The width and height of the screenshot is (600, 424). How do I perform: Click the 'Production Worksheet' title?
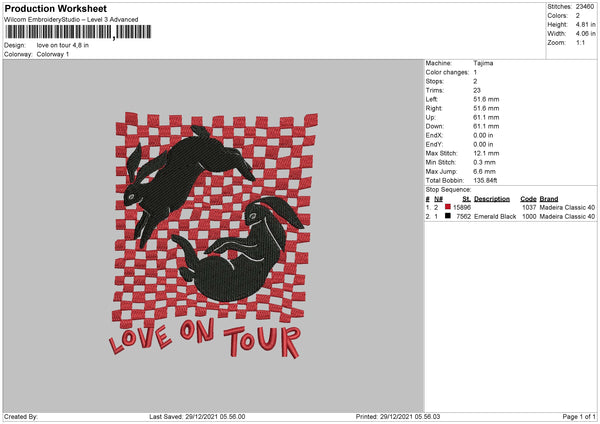click(55, 8)
